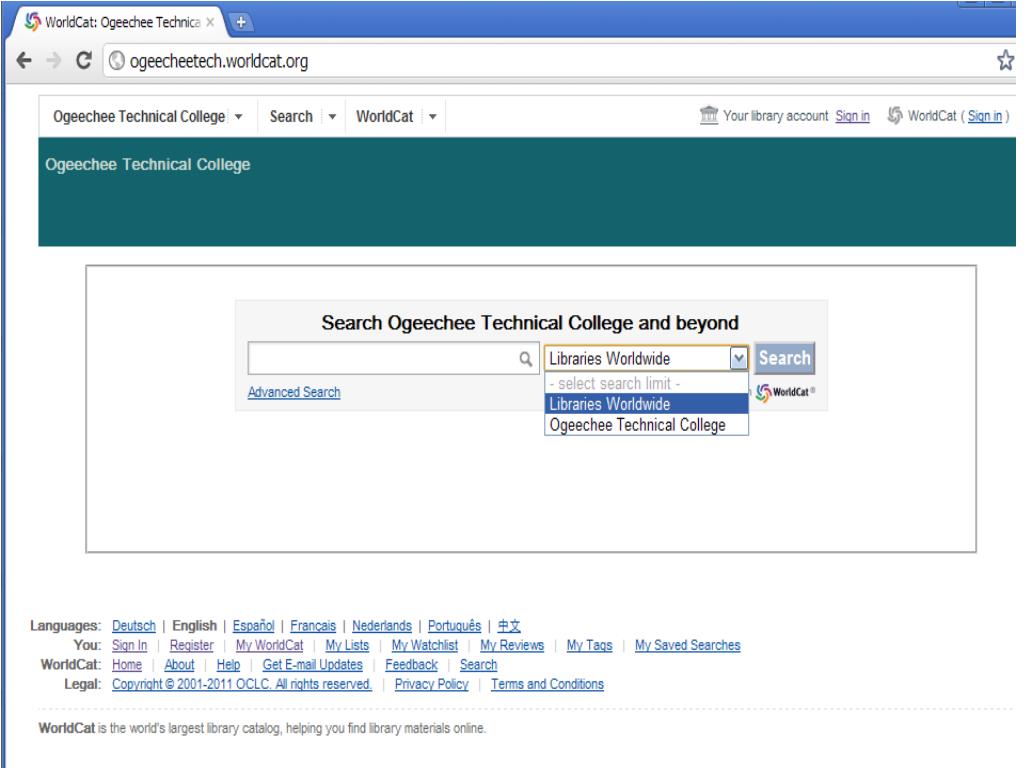This screenshot has width=1024, height=768.
Task: Open the Ogeechee Technical College top menu
Action: (139, 116)
